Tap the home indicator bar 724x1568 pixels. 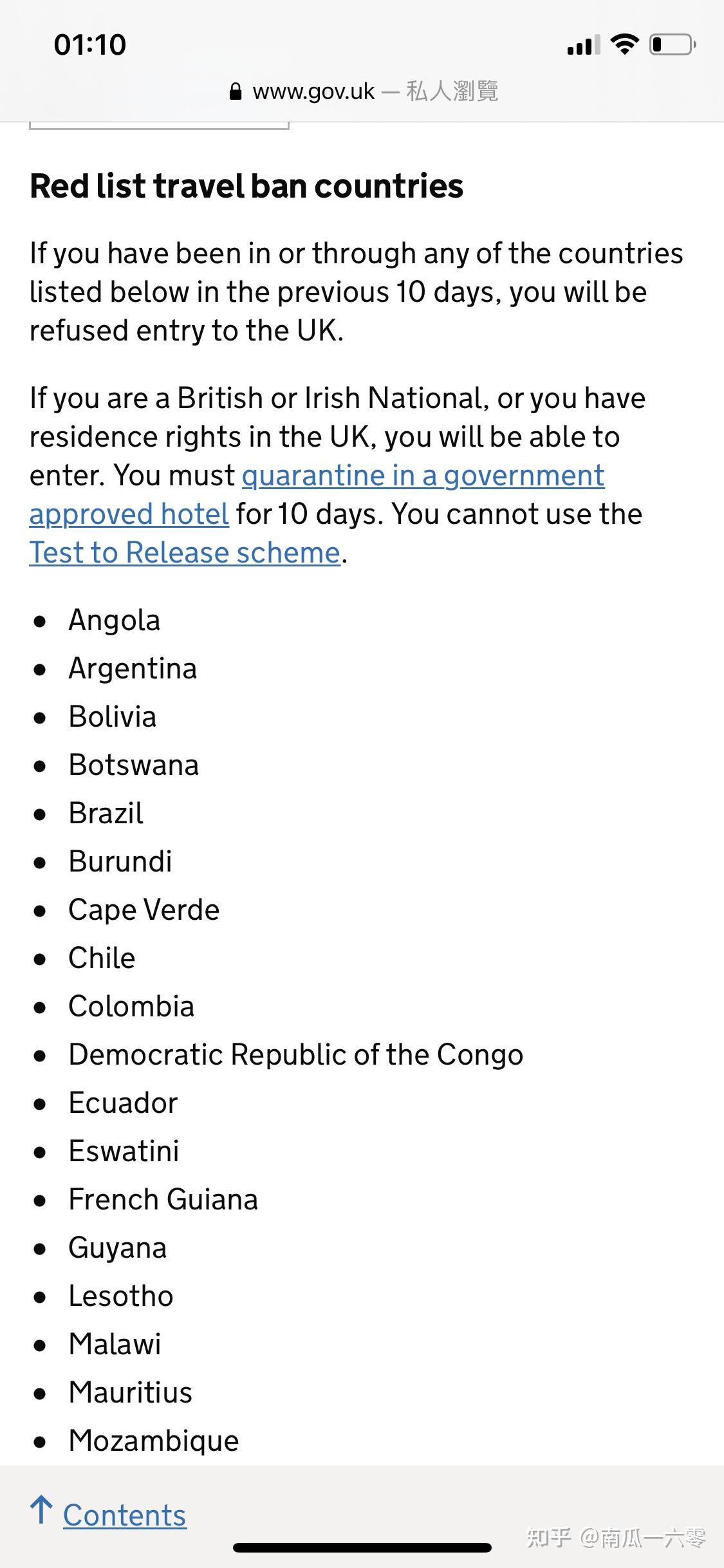(x=362, y=1548)
